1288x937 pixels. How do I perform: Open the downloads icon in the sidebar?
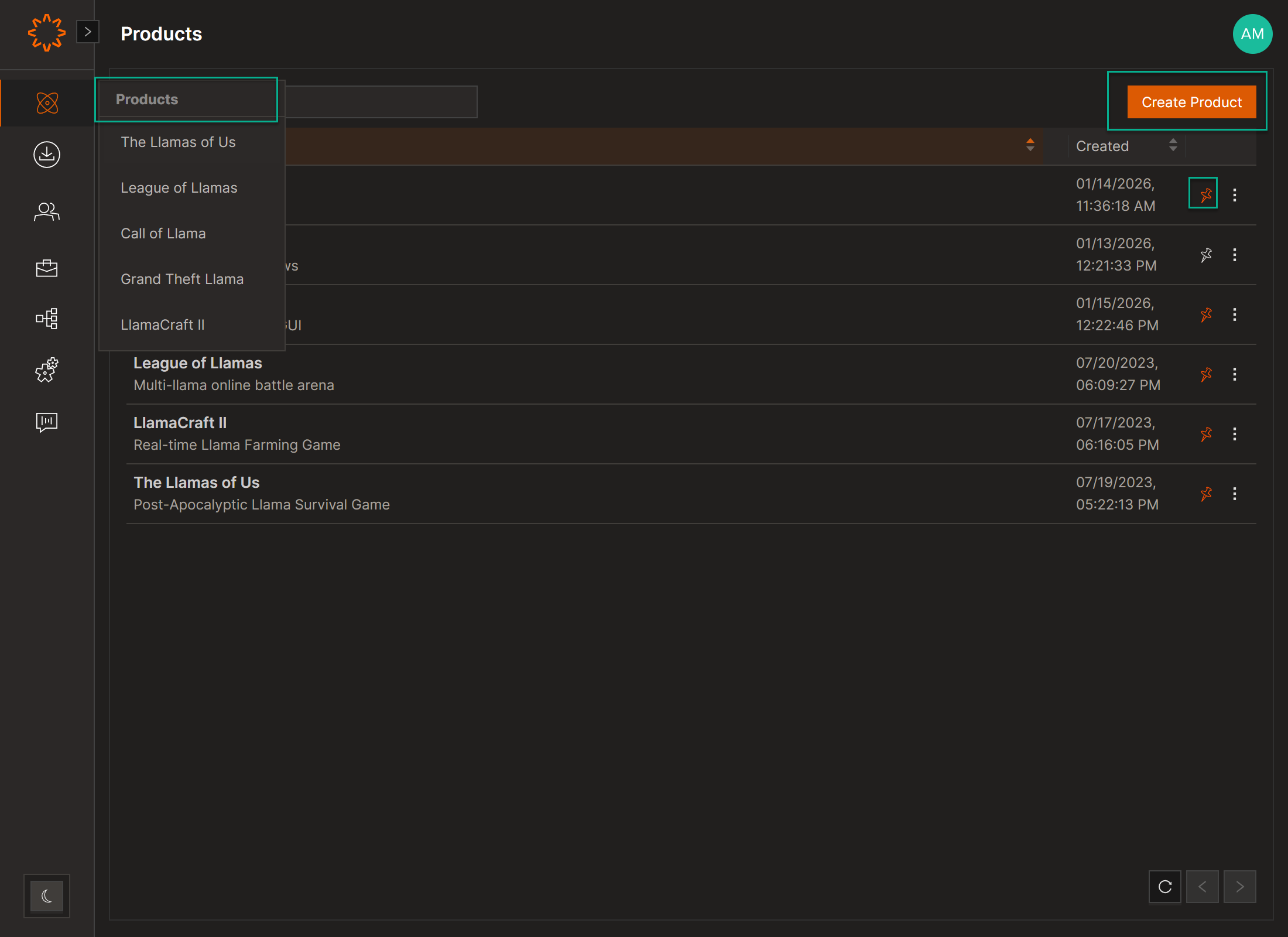tap(47, 155)
